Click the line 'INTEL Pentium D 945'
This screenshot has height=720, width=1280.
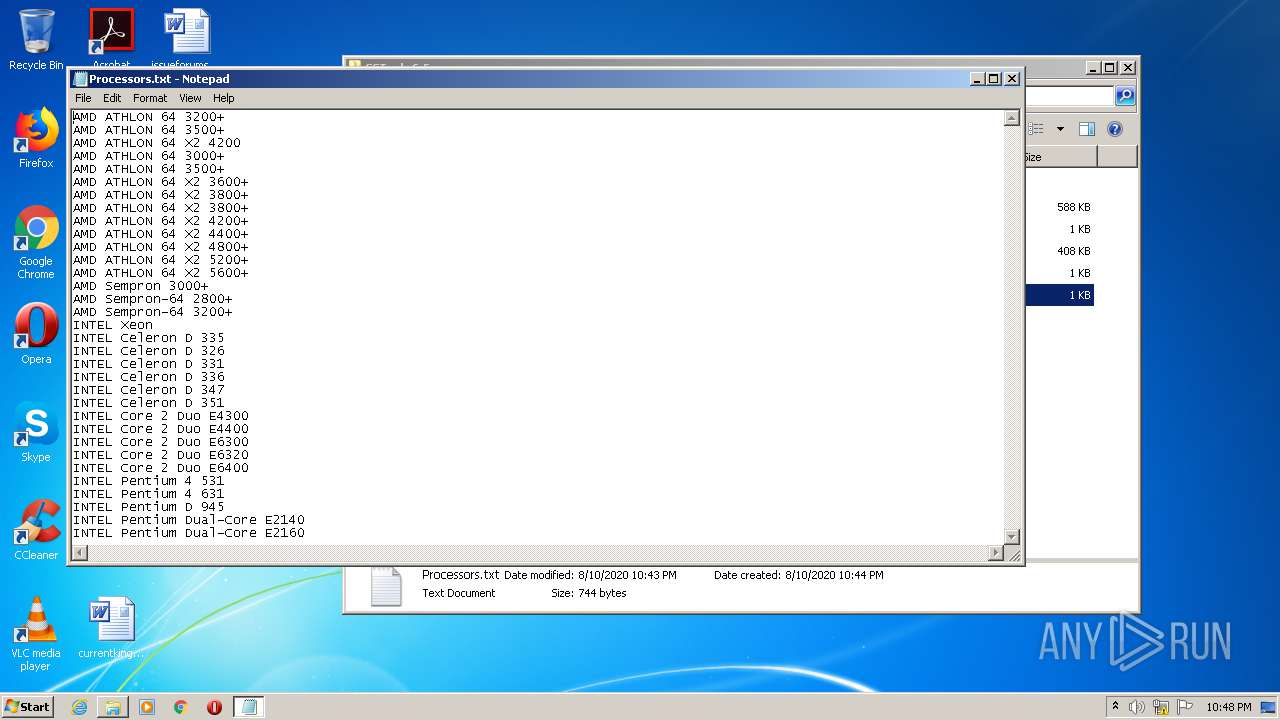tap(149, 507)
